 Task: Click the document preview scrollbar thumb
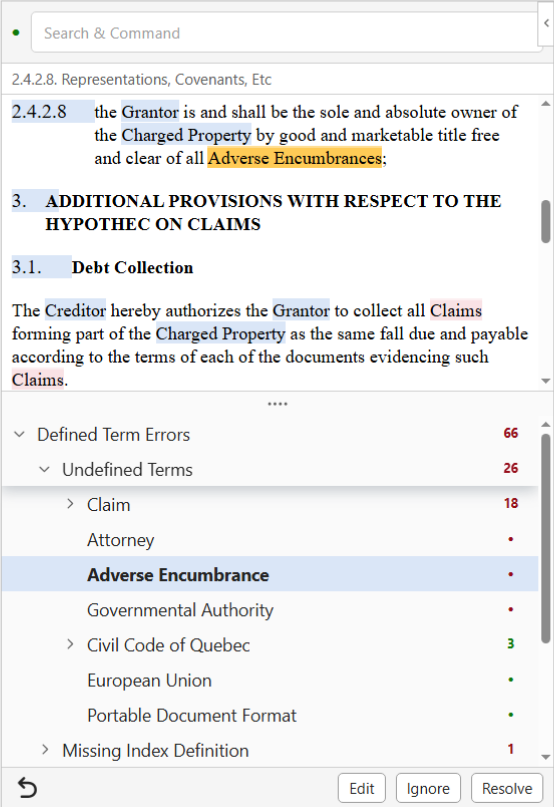click(x=546, y=221)
